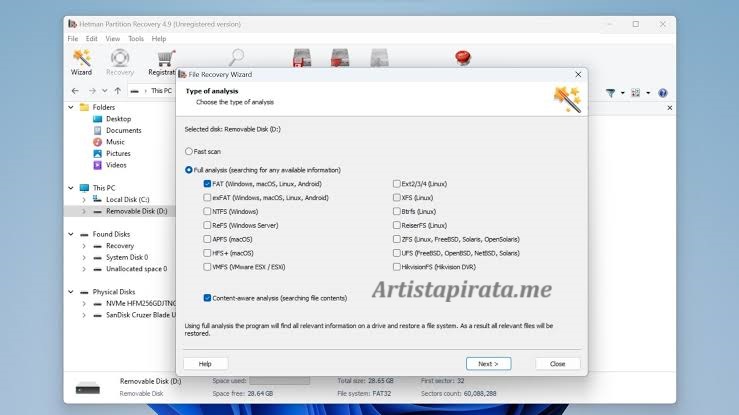Open the Tools menu
The height and width of the screenshot is (415, 739).
[x=136, y=39]
